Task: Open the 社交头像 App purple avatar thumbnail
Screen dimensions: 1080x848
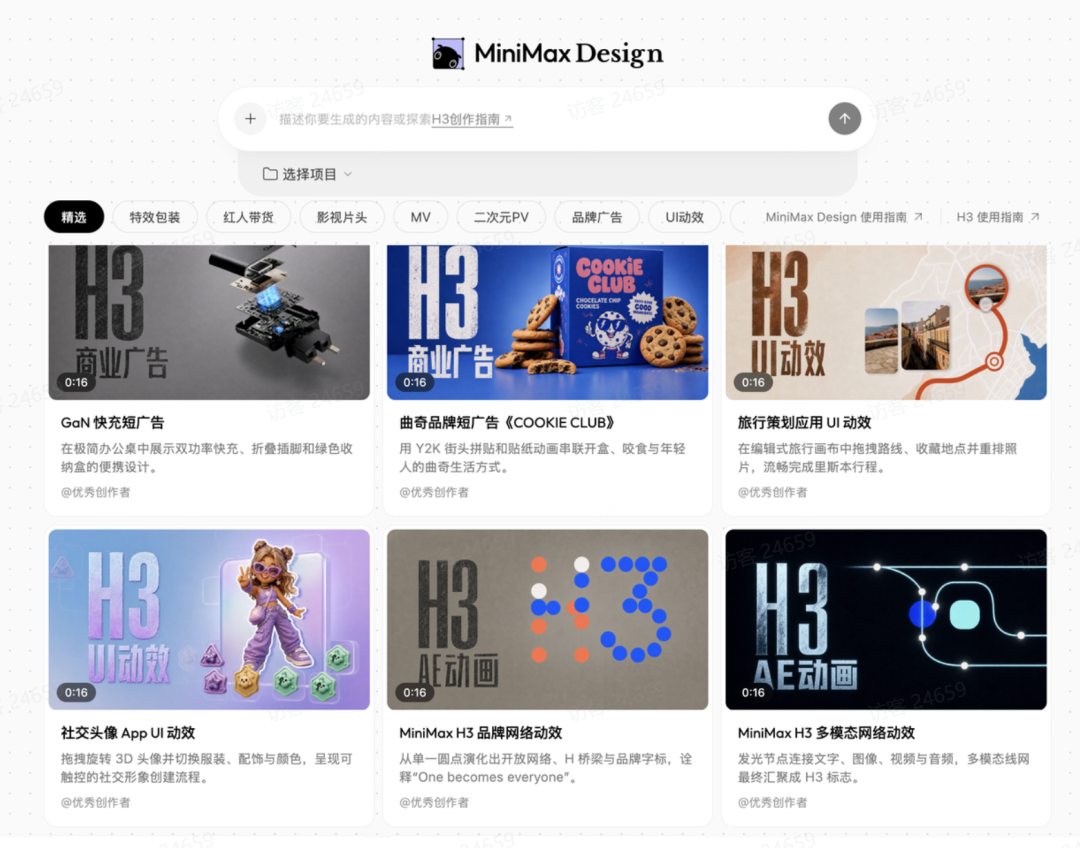Action: 209,619
